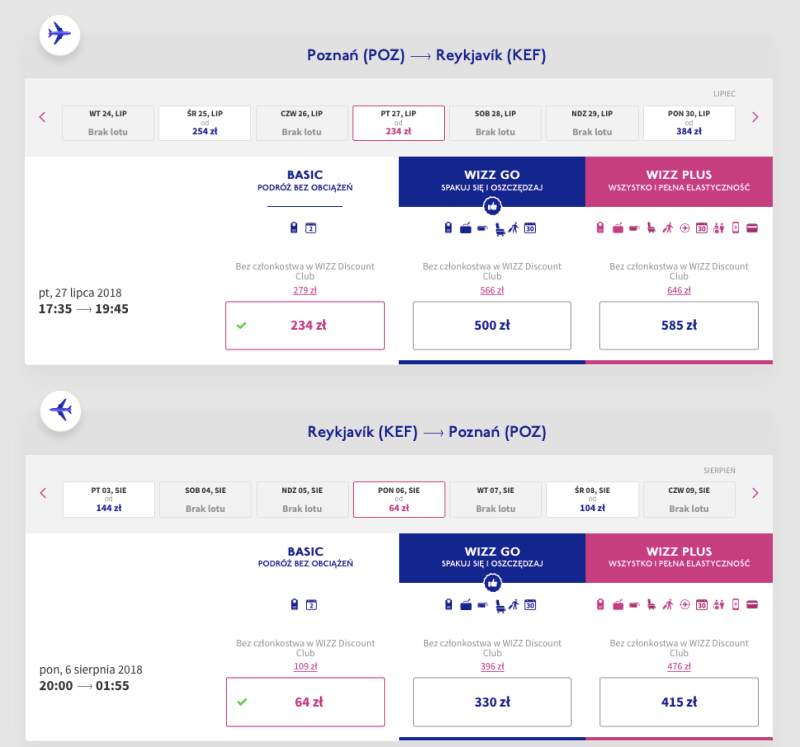Open the 476 zł non-member price link

point(679,666)
